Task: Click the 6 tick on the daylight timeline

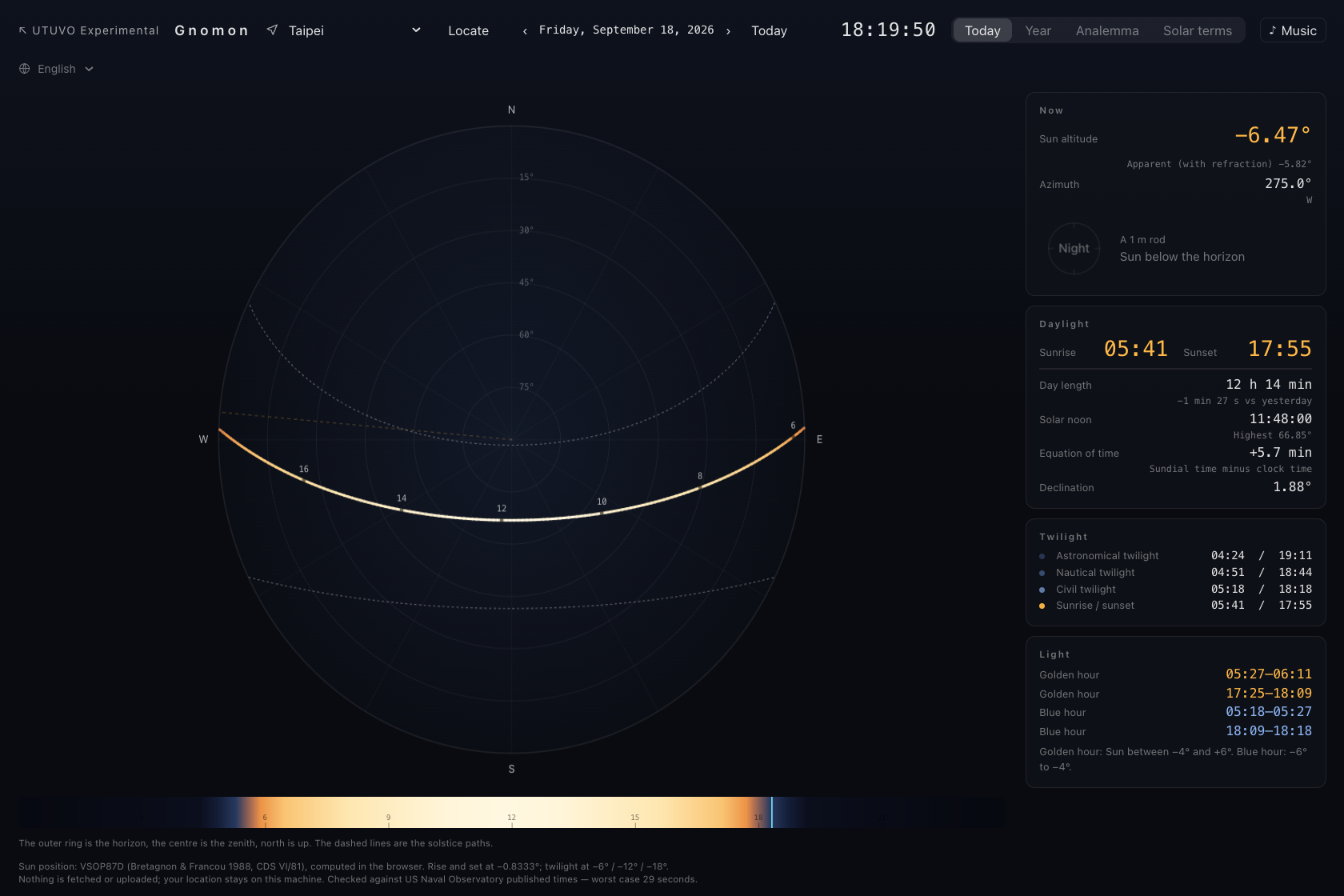Action: pyautogui.click(x=265, y=818)
